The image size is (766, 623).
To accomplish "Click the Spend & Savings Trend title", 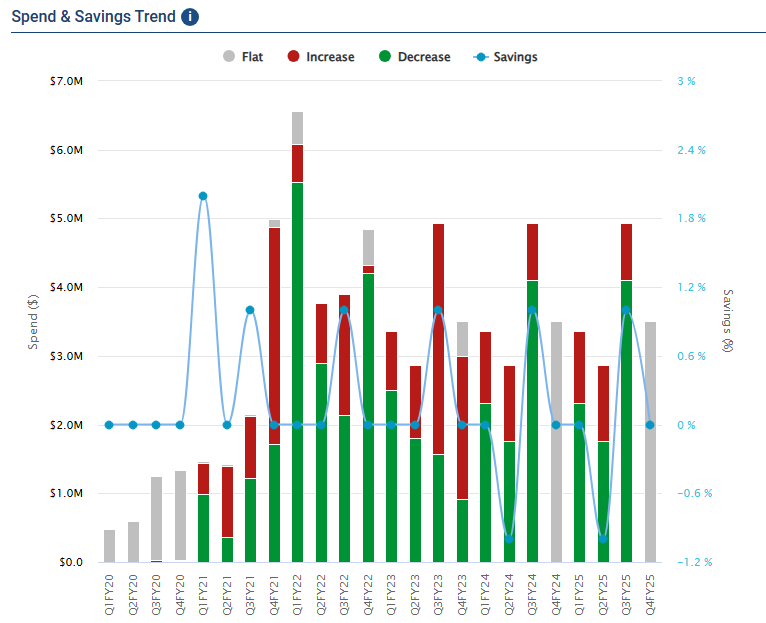I will [x=93, y=17].
